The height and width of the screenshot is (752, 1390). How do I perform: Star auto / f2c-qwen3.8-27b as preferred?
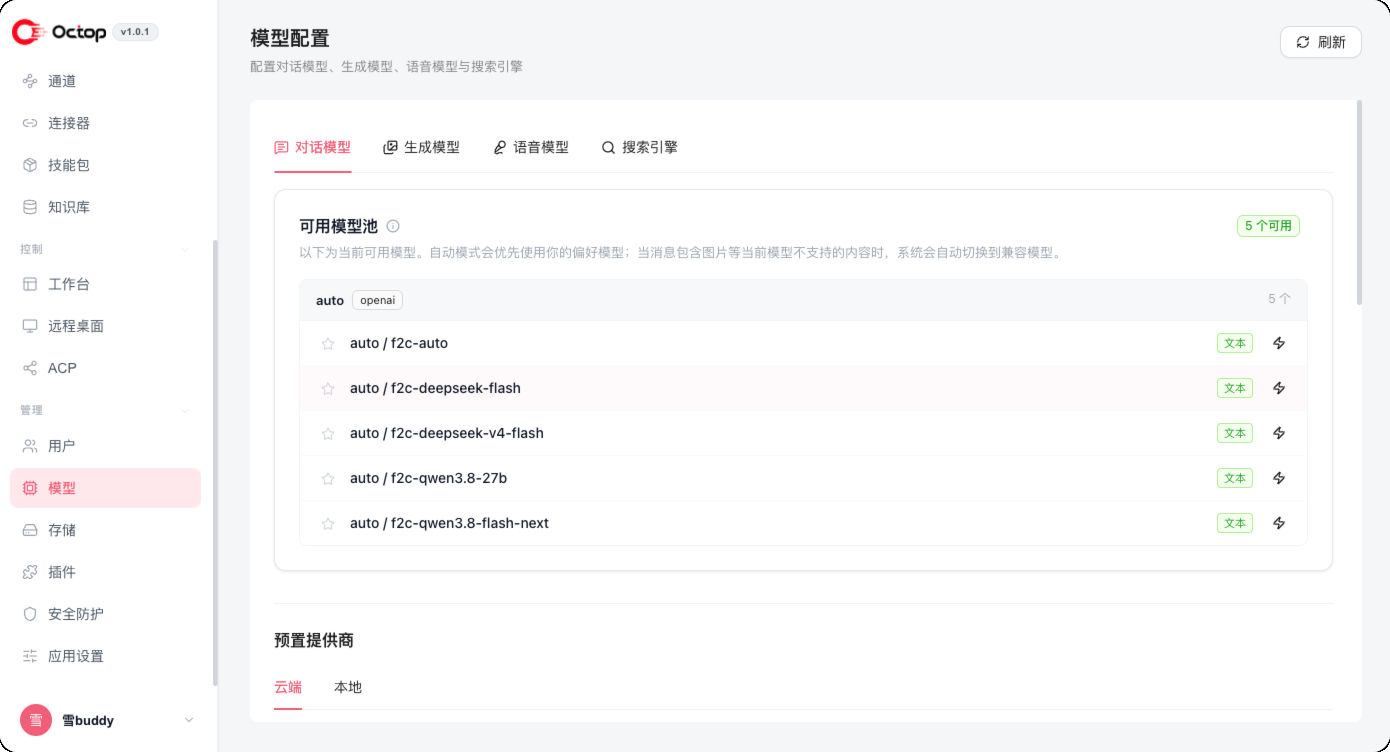click(x=327, y=479)
